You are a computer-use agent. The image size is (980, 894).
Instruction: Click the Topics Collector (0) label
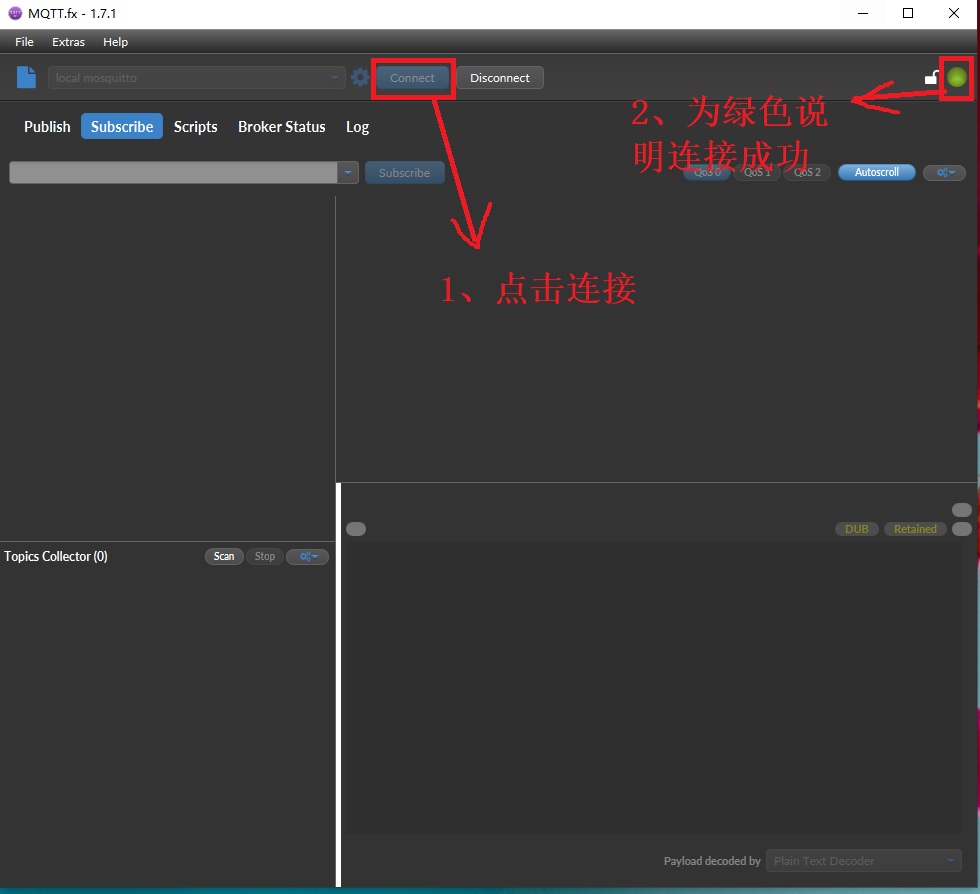(56, 556)
